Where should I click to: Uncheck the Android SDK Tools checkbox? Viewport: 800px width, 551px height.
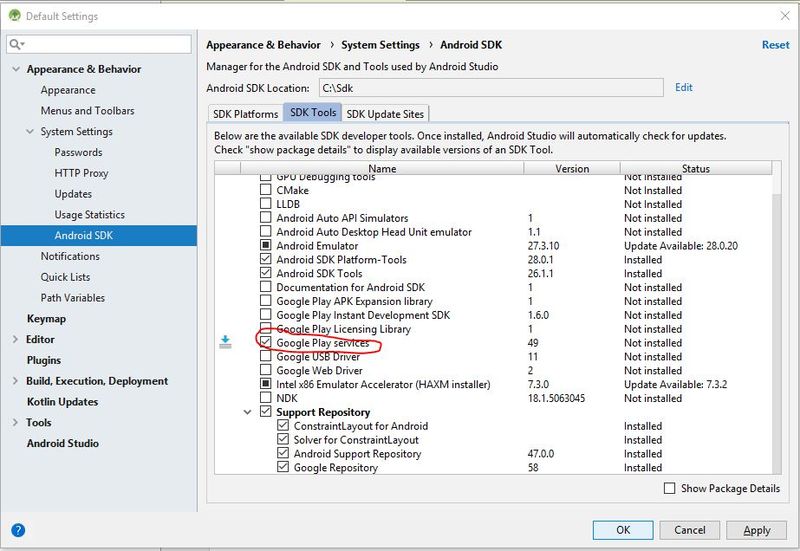tap(265, 273)
